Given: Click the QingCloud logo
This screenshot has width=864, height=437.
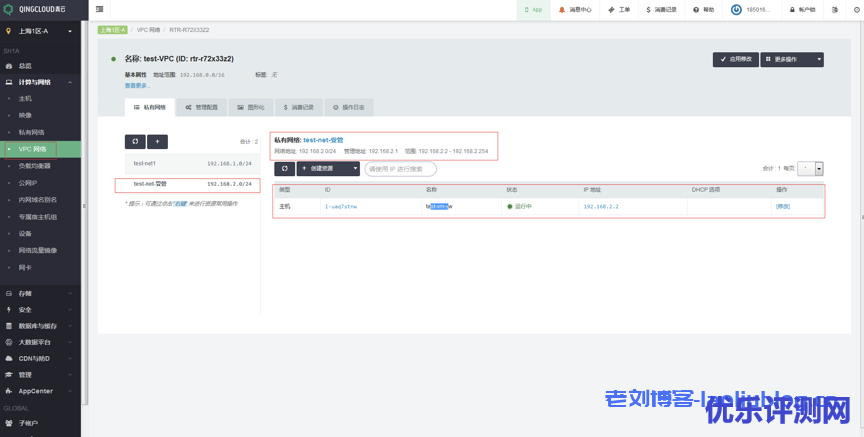Looking at the screenshot, I should click(40, 9).
